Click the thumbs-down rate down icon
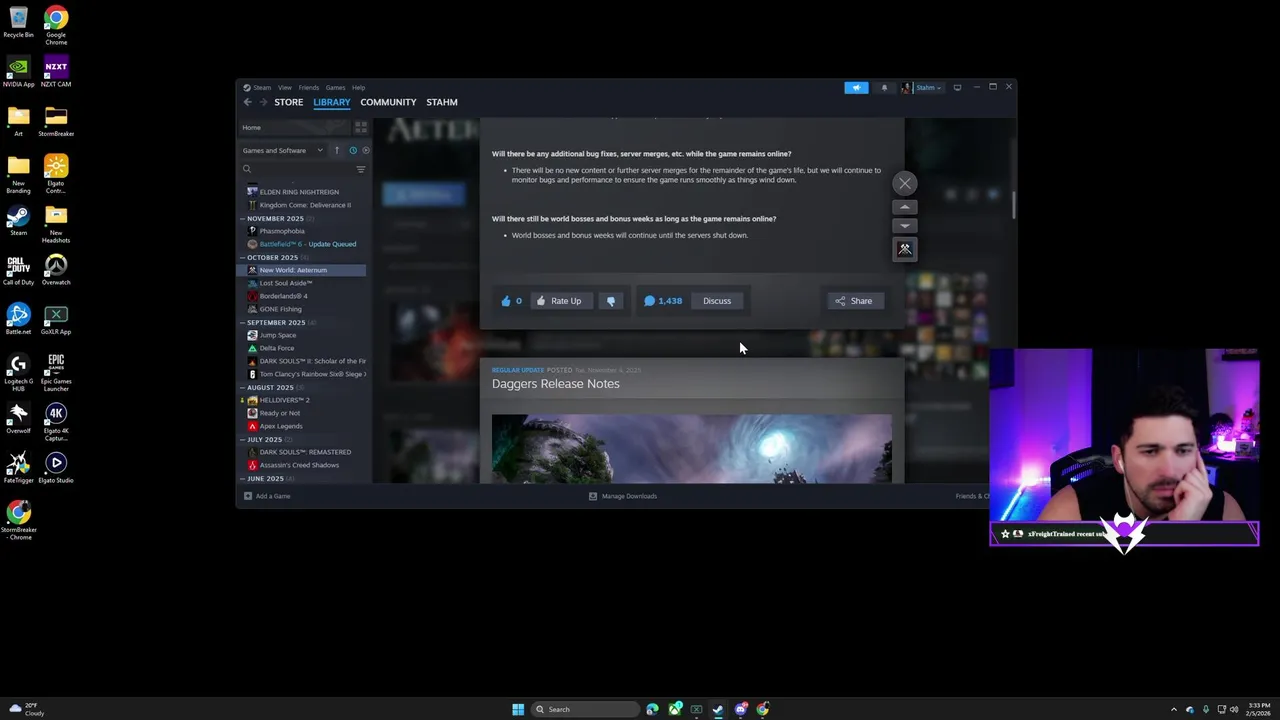1280x720 pixels. tap(611, 301)
